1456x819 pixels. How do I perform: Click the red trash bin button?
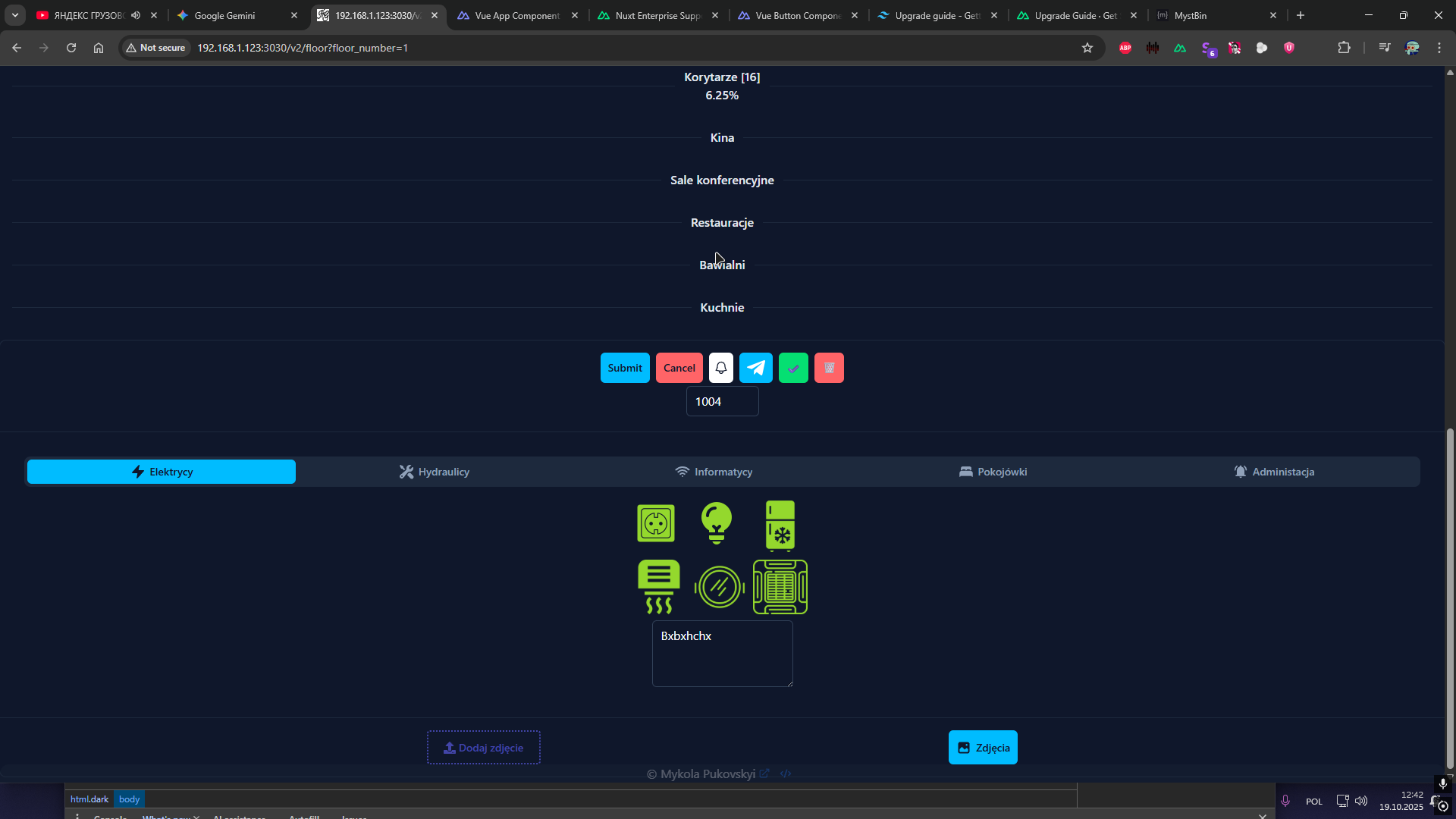click(x=829, y=368)
